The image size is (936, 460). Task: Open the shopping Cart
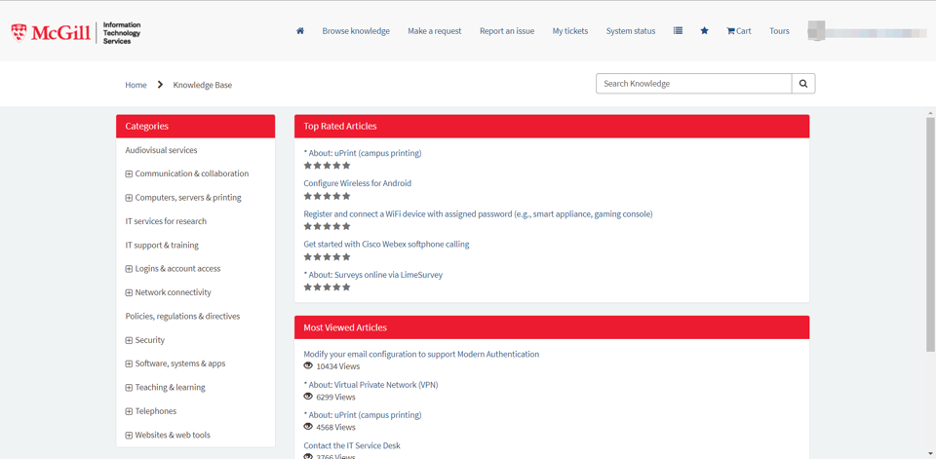tap(738, 31)
